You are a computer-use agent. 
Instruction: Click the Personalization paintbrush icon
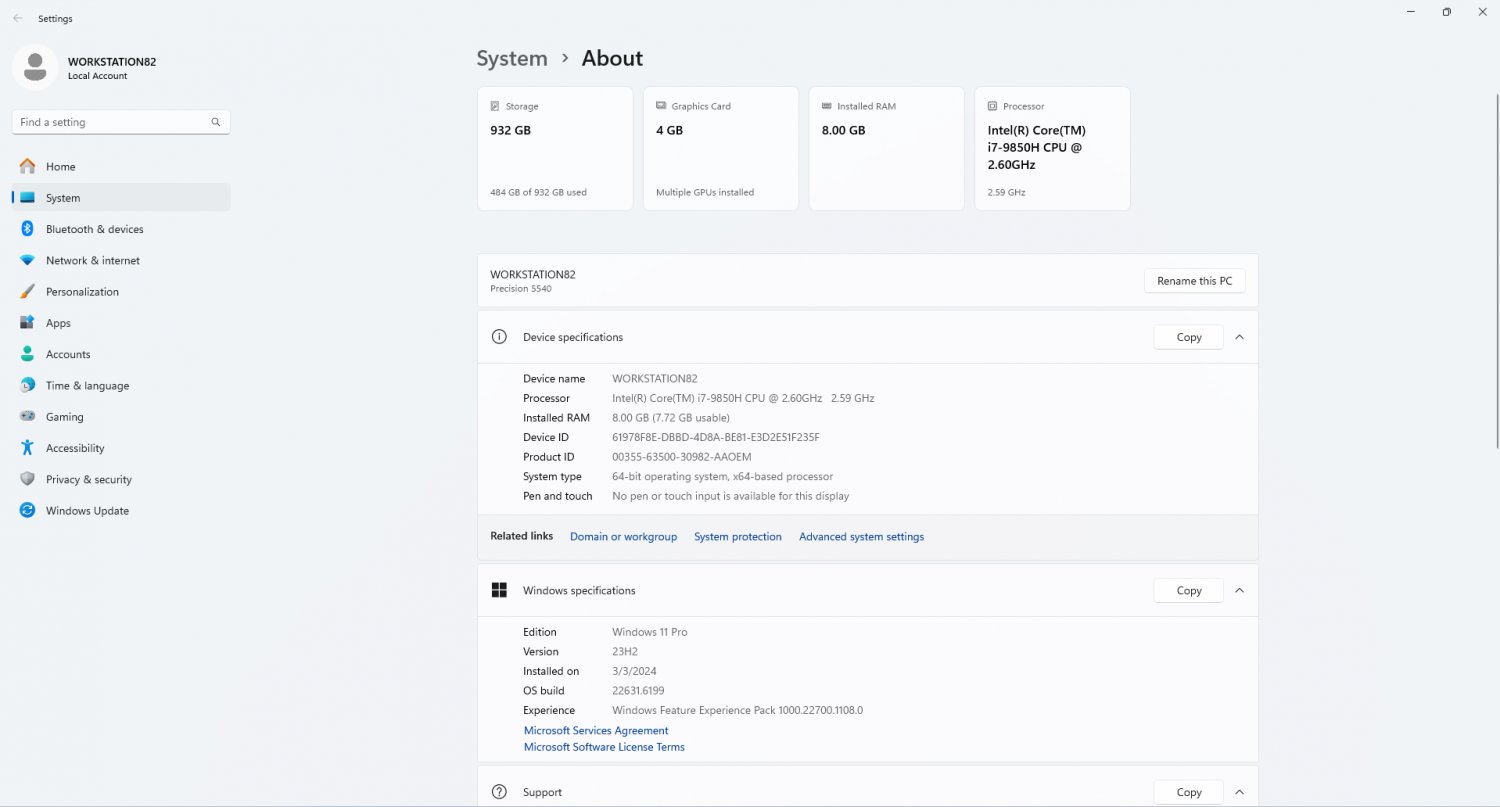point(27,292)
